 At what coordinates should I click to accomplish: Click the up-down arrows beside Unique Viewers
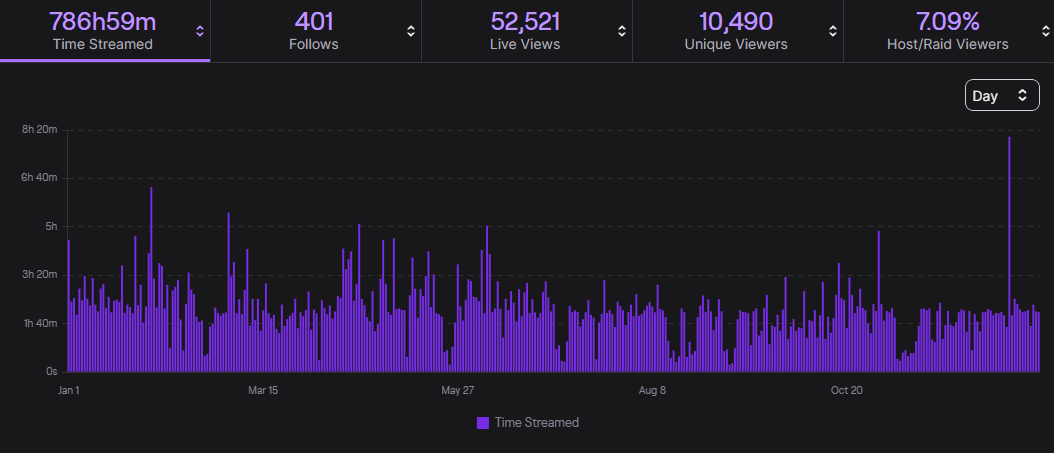833,31
